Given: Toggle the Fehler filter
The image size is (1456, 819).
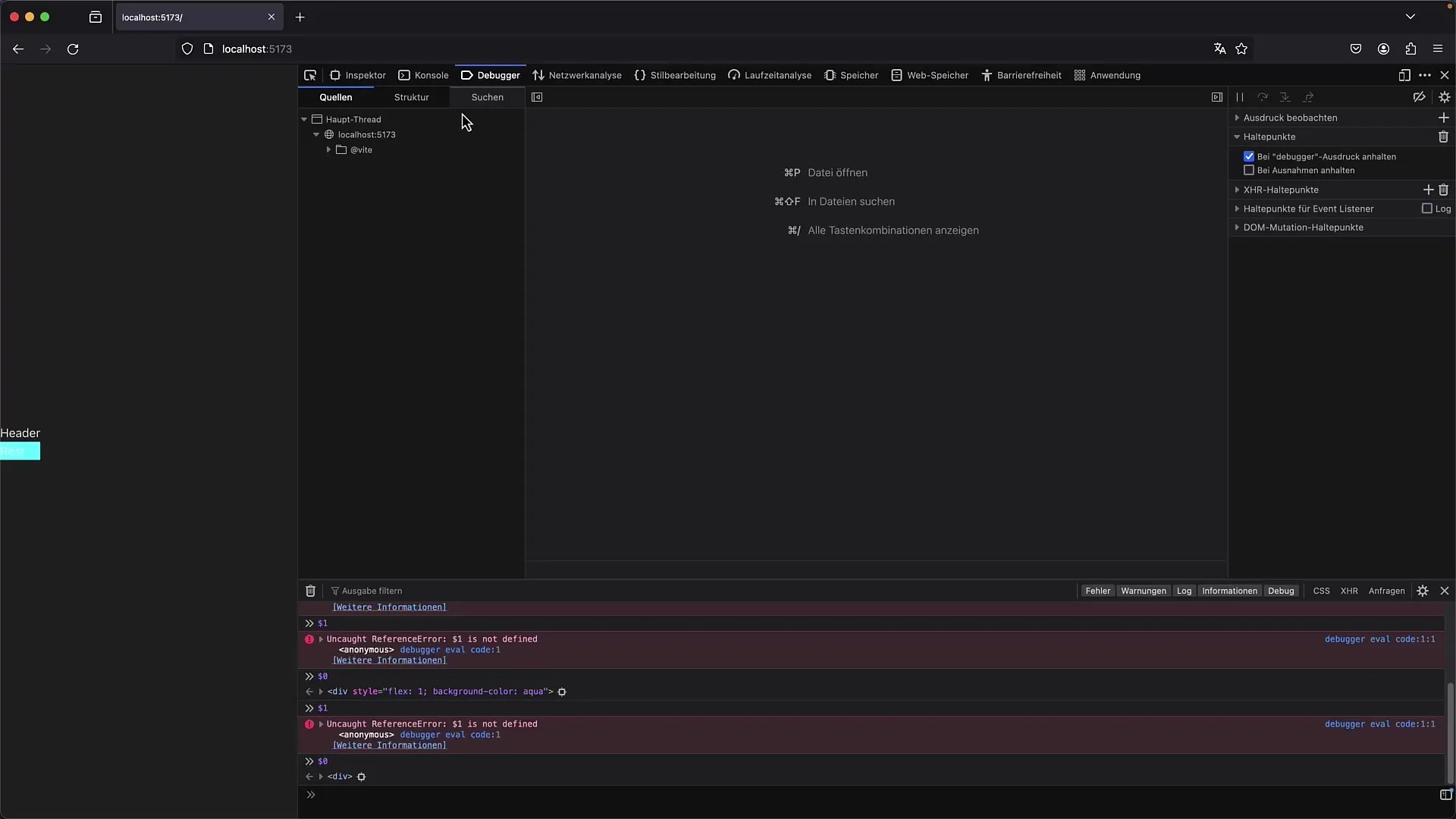Looking at the screenshot, I should (x=1097, y=591).
